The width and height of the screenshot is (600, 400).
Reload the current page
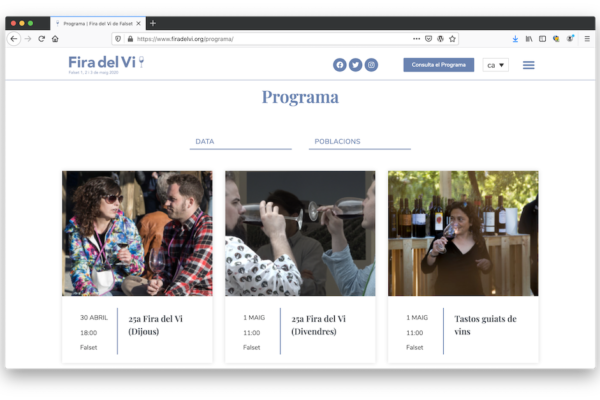pos(41,39)
